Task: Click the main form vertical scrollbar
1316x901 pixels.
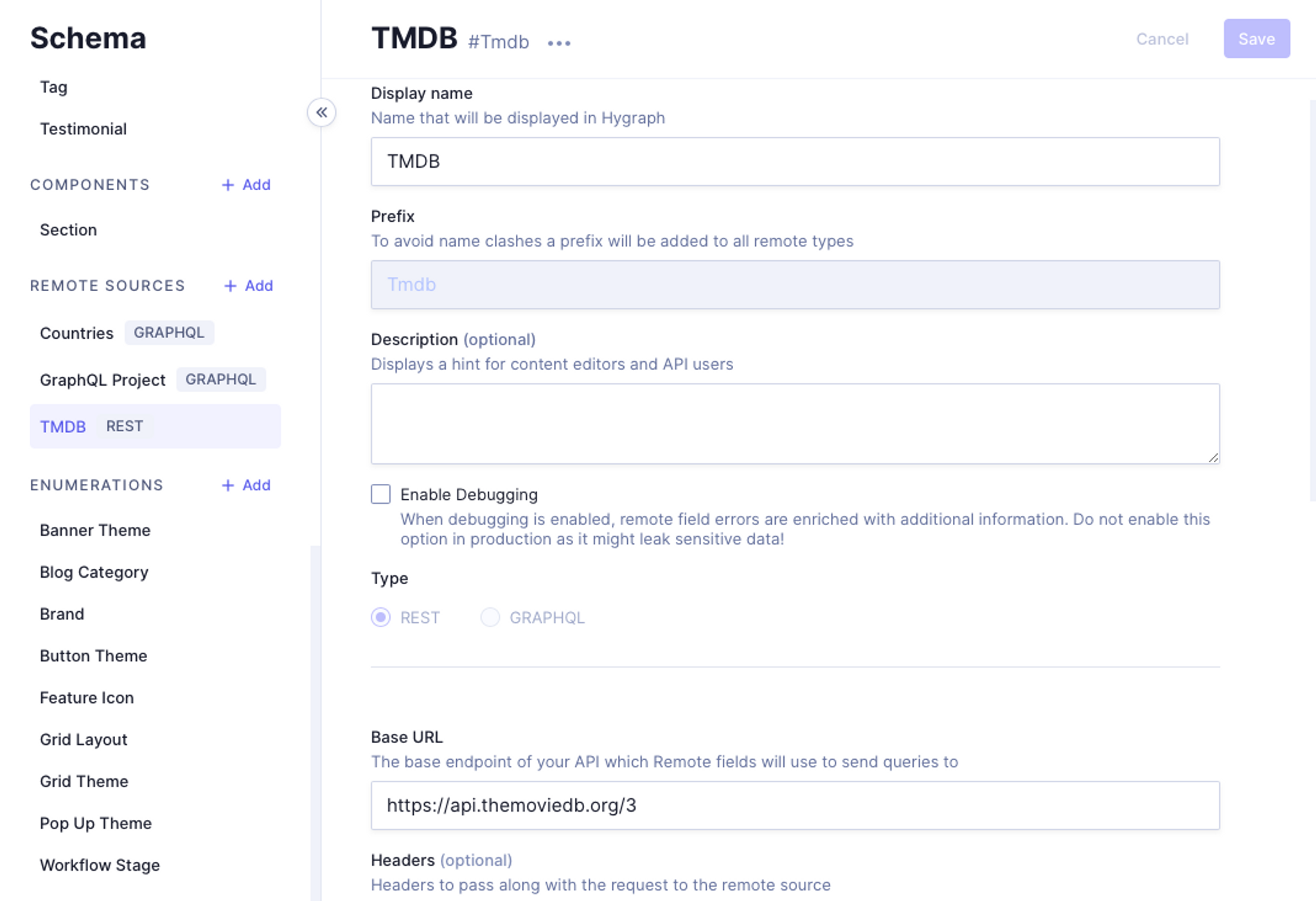Action: [x=1312, y=300]
